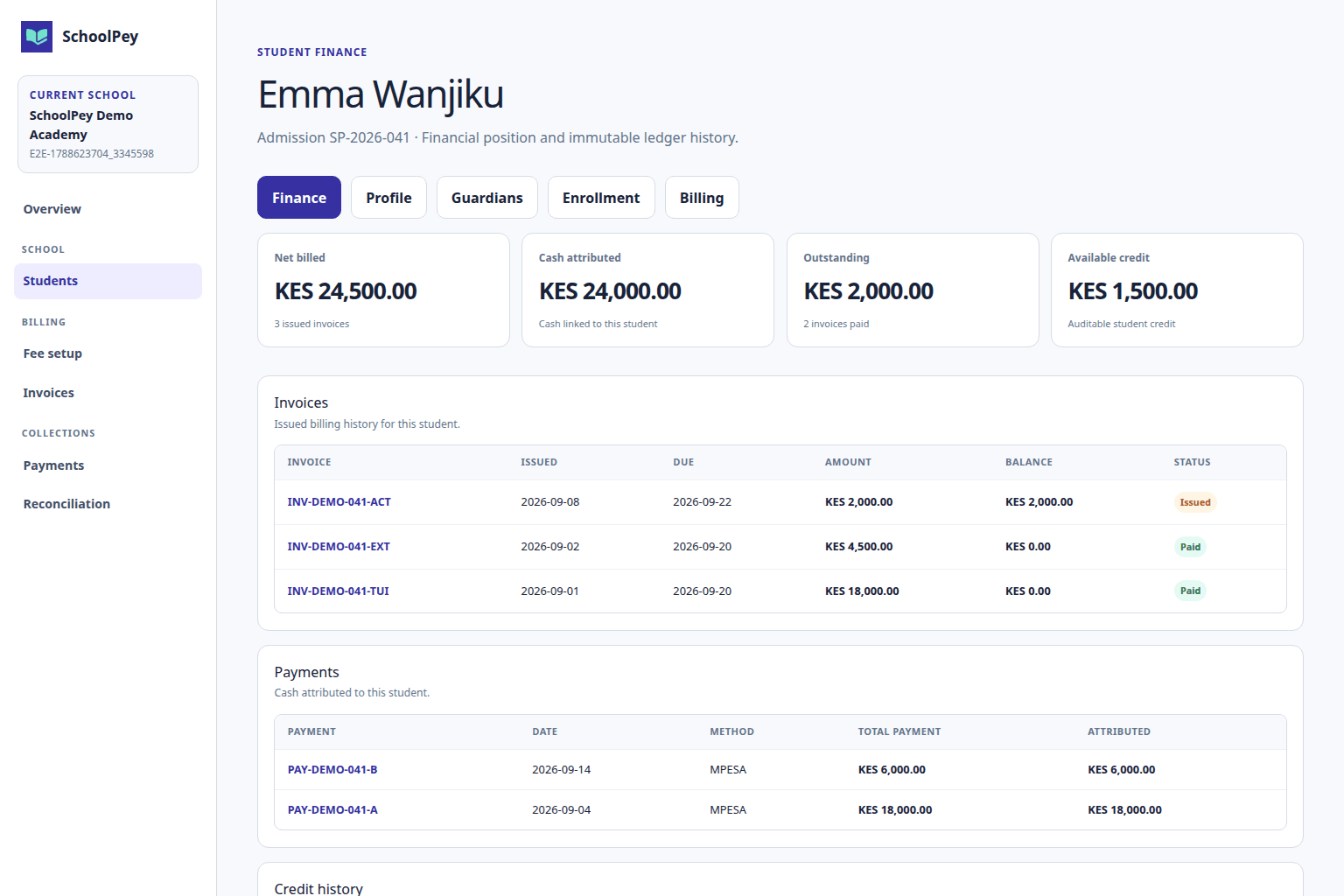Go to the Enrollment tab
Viewport: 1344px width, 896px height.
click(x=601, y=198)
